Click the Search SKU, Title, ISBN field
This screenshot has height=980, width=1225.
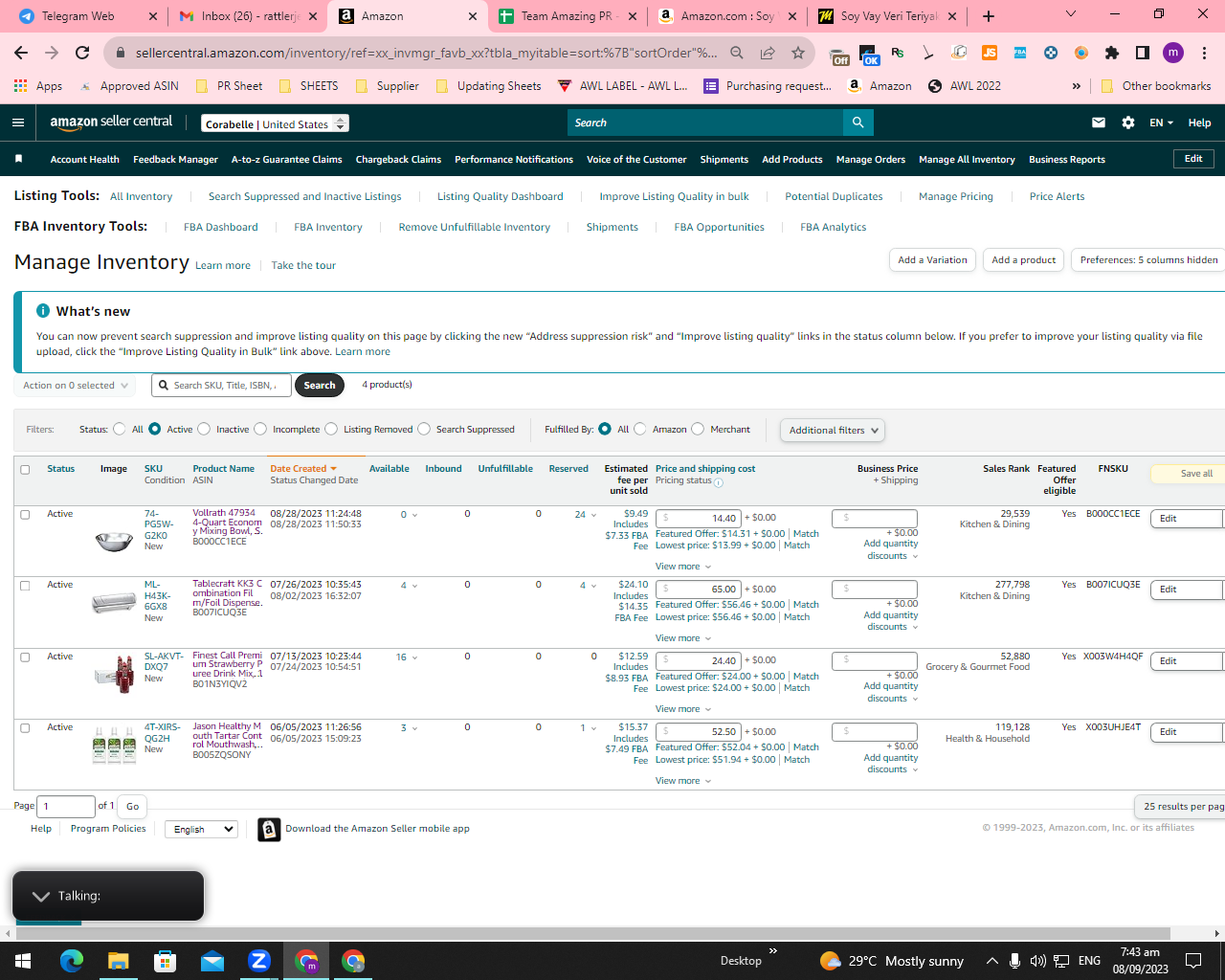coord(220,386)
